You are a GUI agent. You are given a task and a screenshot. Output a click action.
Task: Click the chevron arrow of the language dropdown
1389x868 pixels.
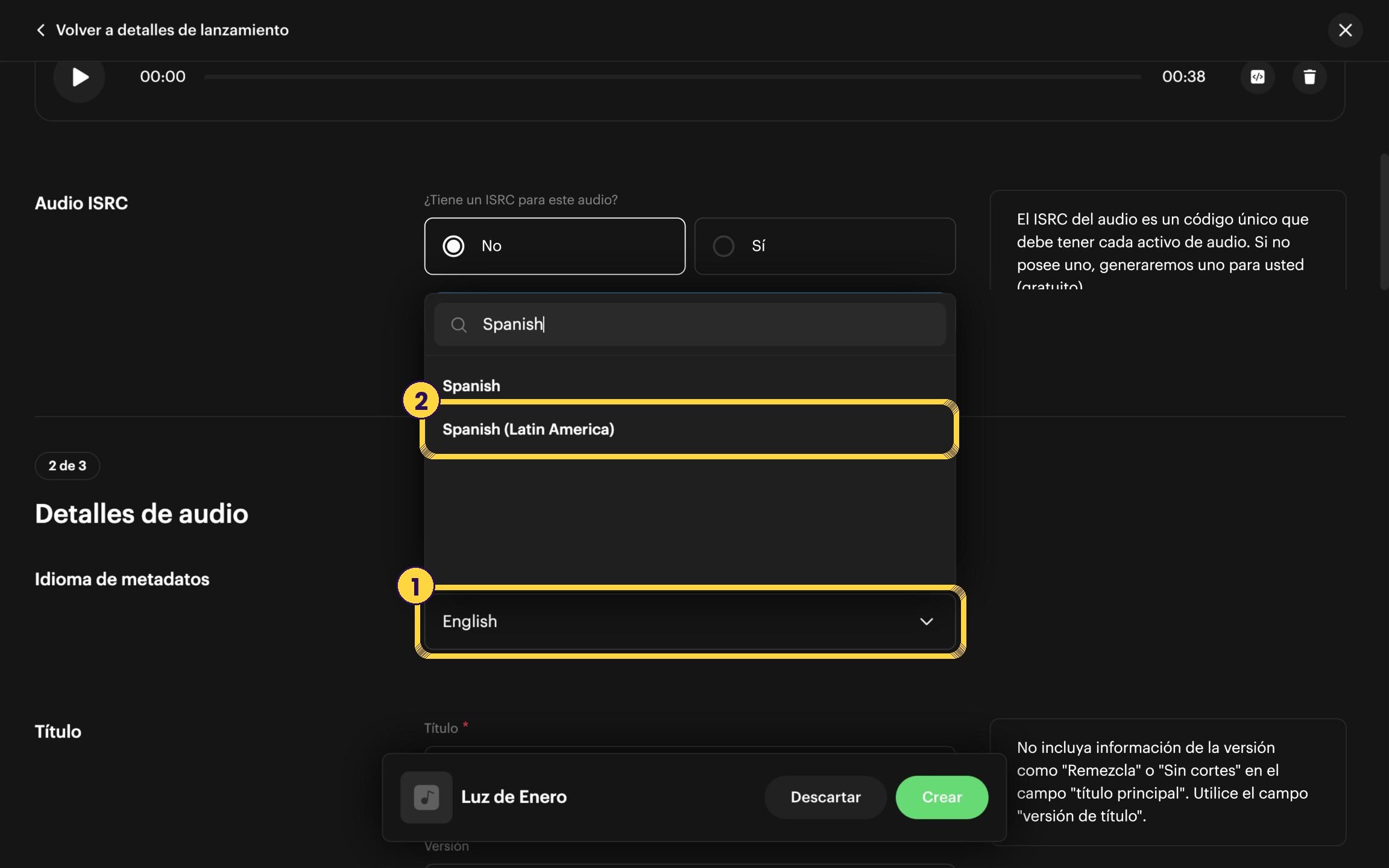927,621
